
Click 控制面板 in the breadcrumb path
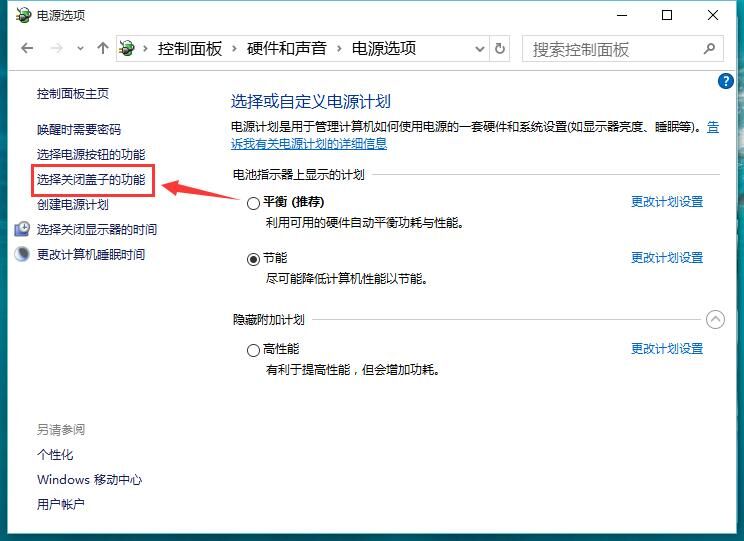coord(189,48)
